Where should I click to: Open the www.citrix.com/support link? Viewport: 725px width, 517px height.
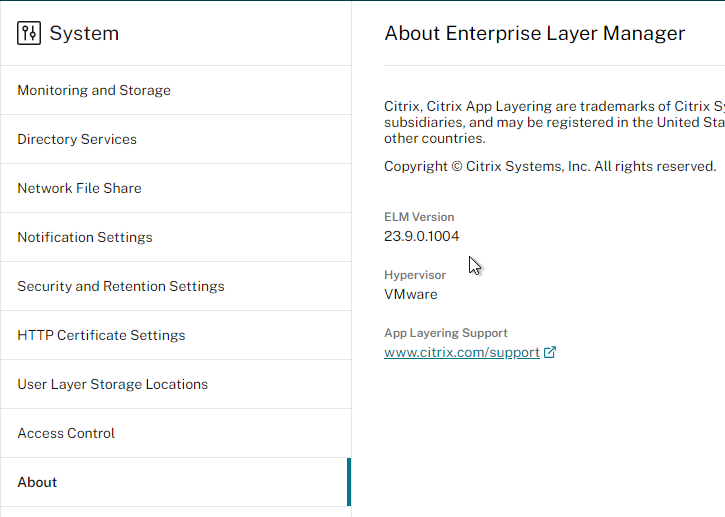(462, 352)
